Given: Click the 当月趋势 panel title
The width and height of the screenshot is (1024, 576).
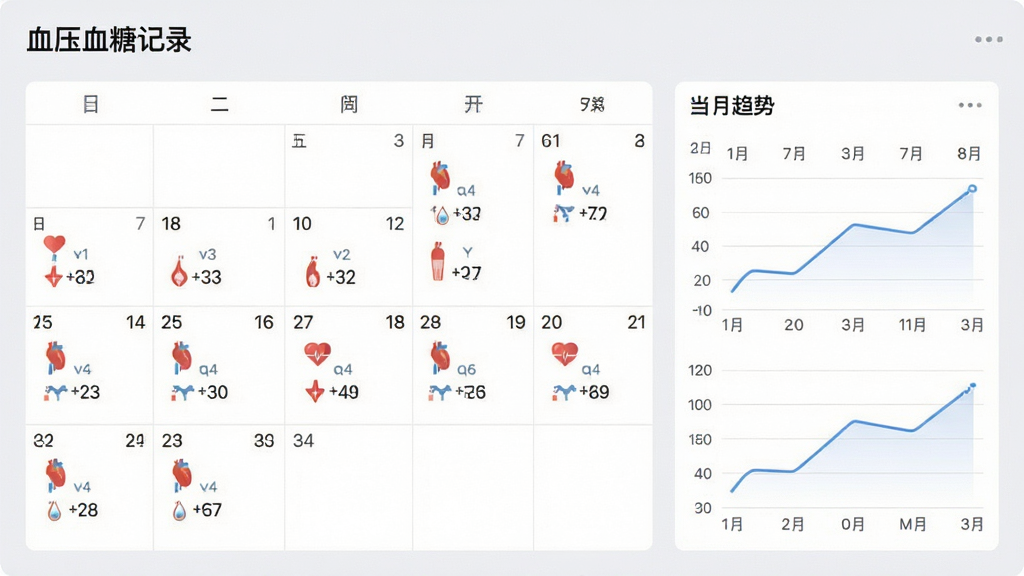Looking at the screenshot, I should [x=732, y=106].
